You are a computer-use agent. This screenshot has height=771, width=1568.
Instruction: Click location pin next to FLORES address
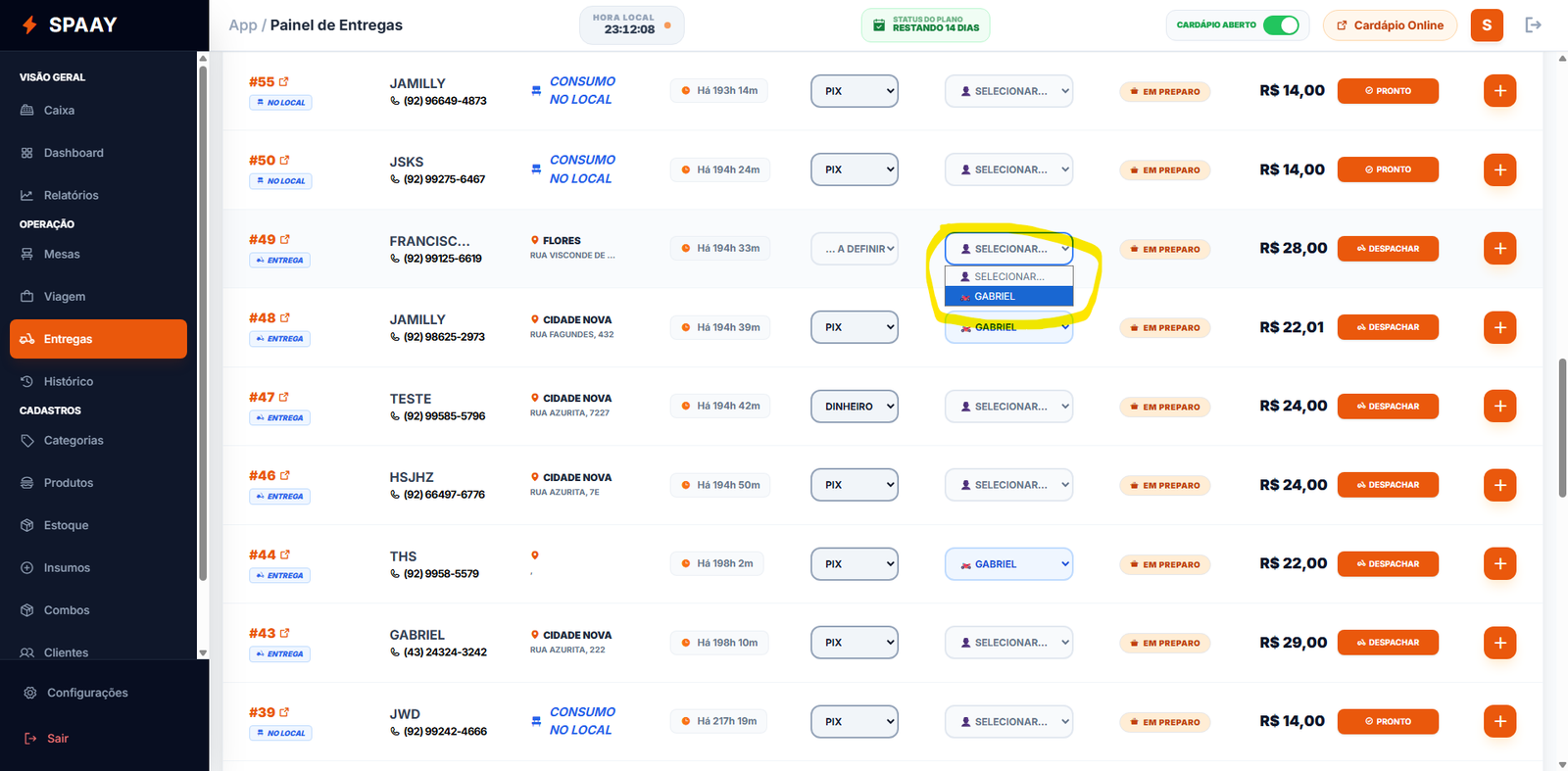[x=535, y=240]
